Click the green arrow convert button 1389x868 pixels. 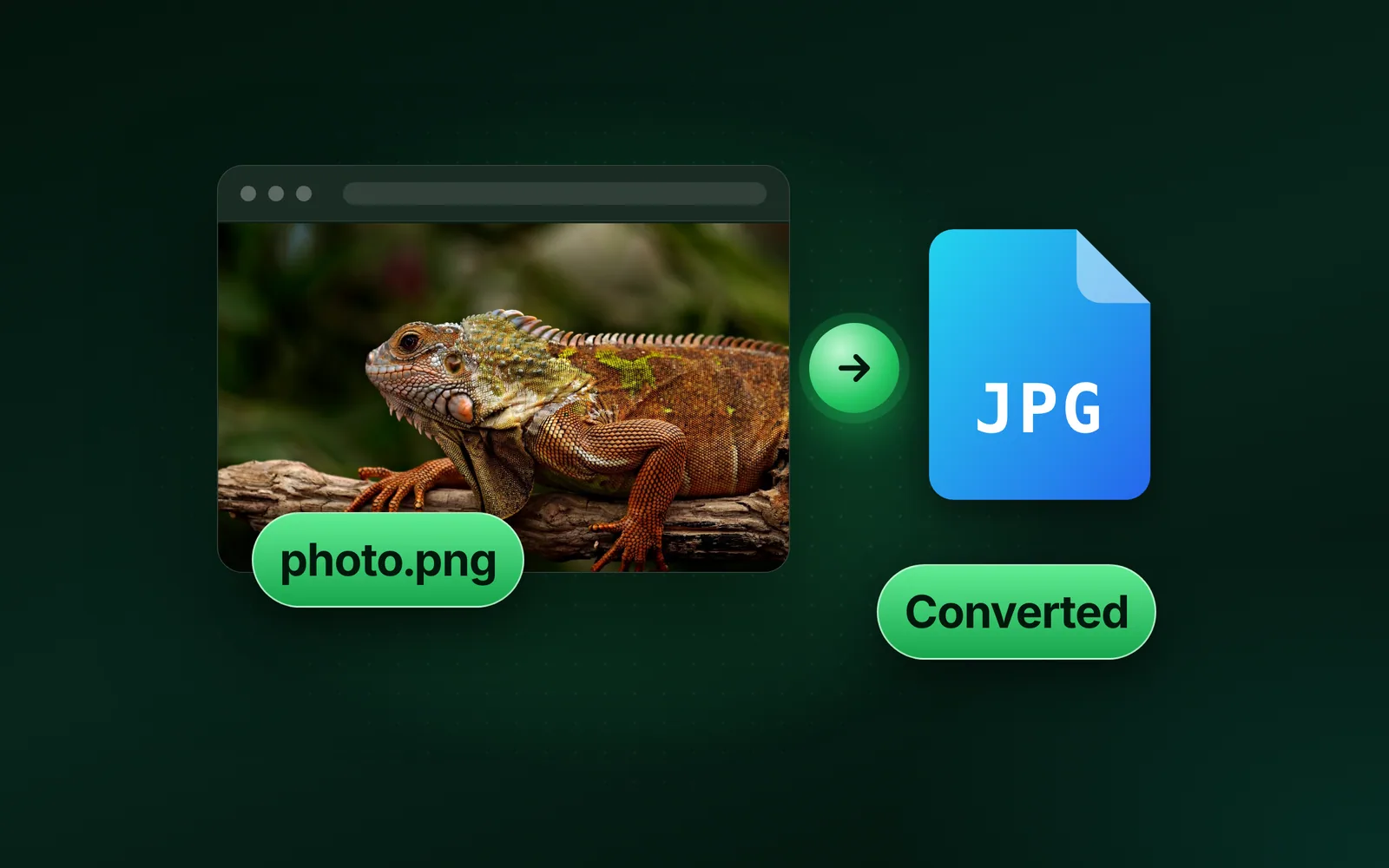click(854, 368)
